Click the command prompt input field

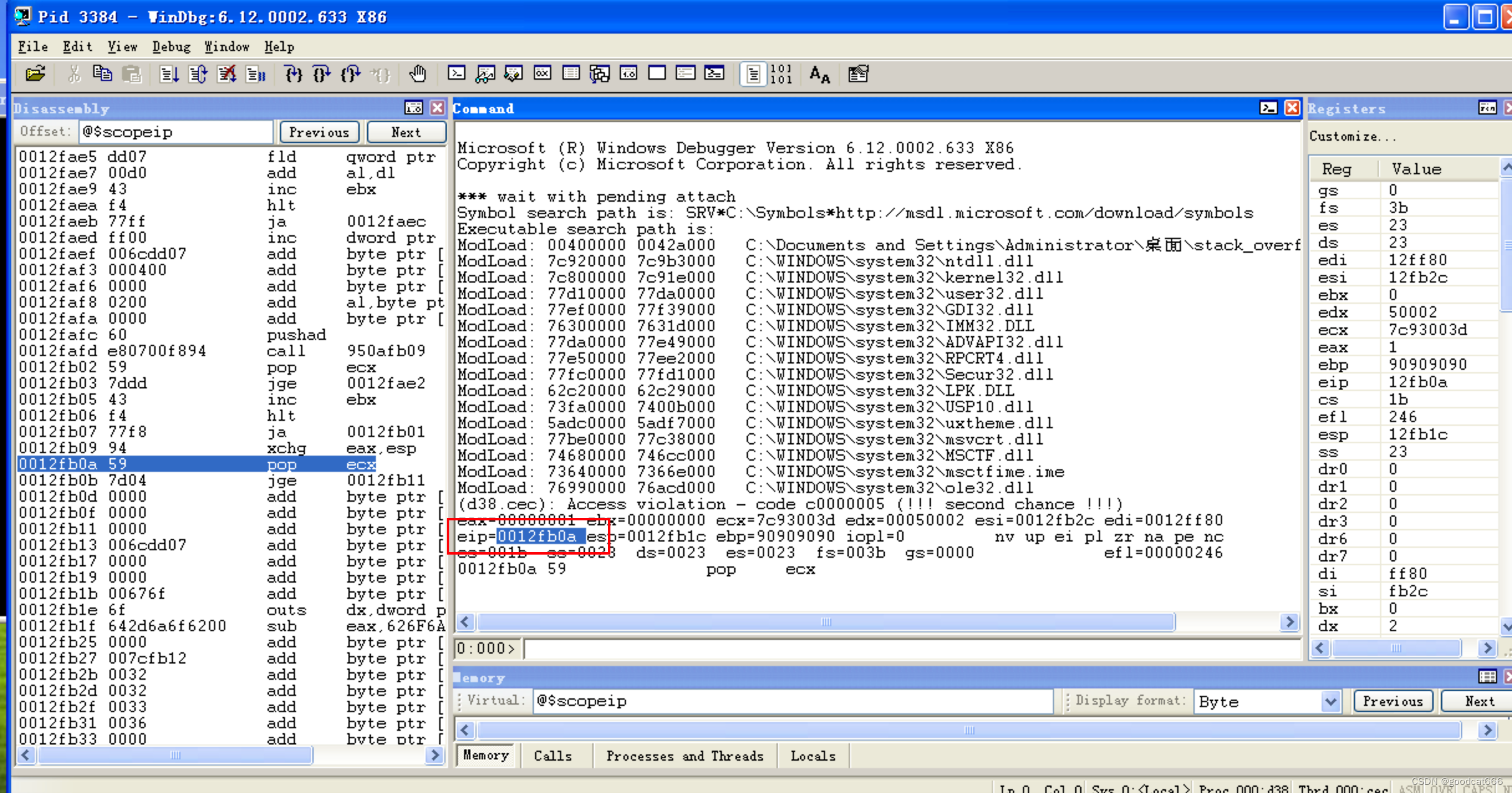pos(912,649)
